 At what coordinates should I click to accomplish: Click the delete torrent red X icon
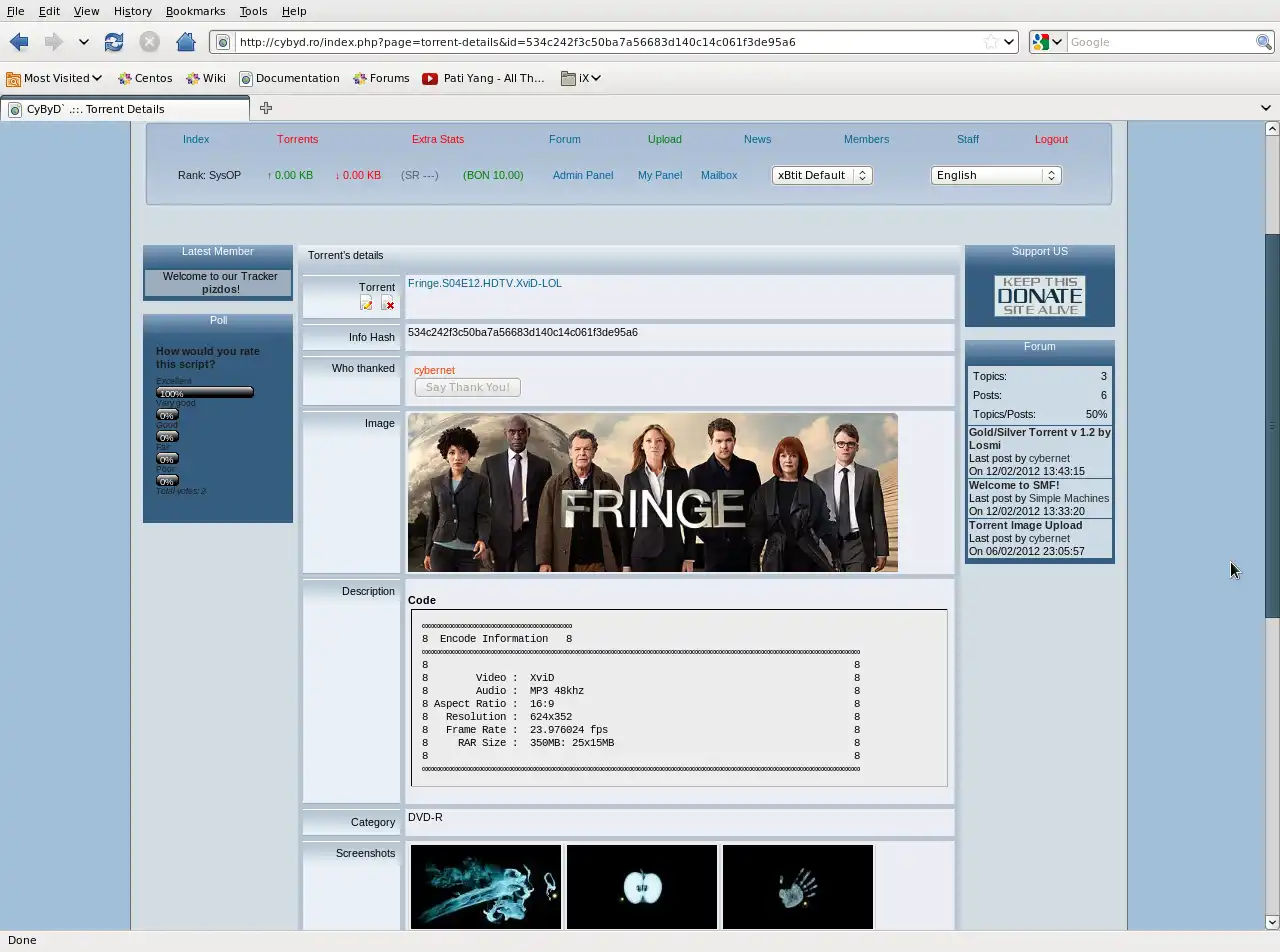tap(388, 303)
